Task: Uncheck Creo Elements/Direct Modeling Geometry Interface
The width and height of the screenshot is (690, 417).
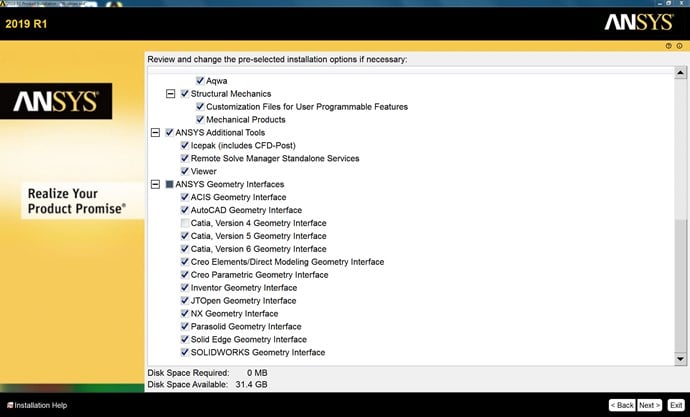Action: point(185,262)
